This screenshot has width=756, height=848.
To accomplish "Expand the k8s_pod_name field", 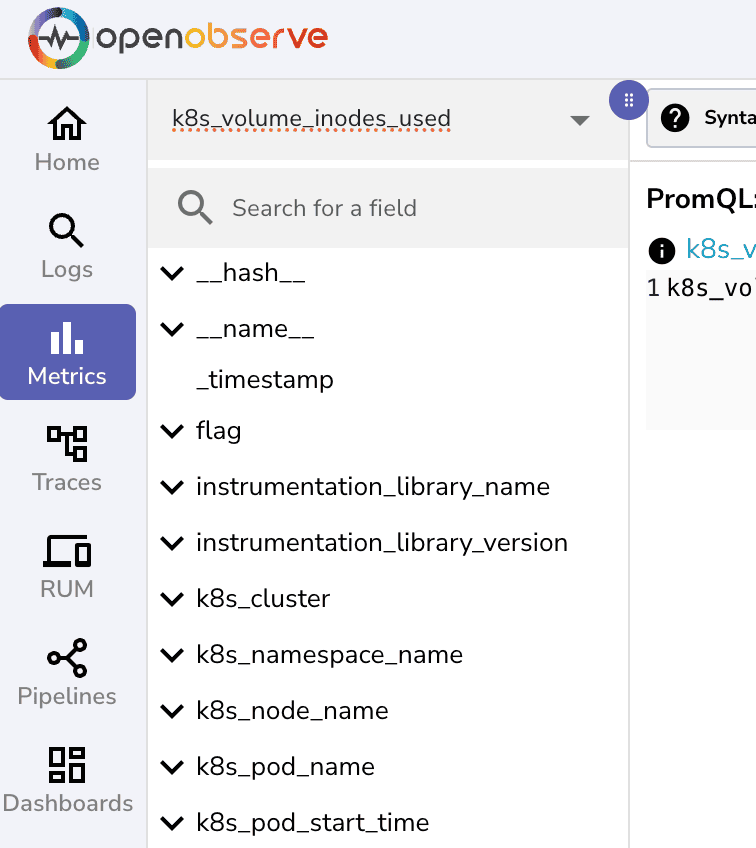I will (x=173, y=767).
